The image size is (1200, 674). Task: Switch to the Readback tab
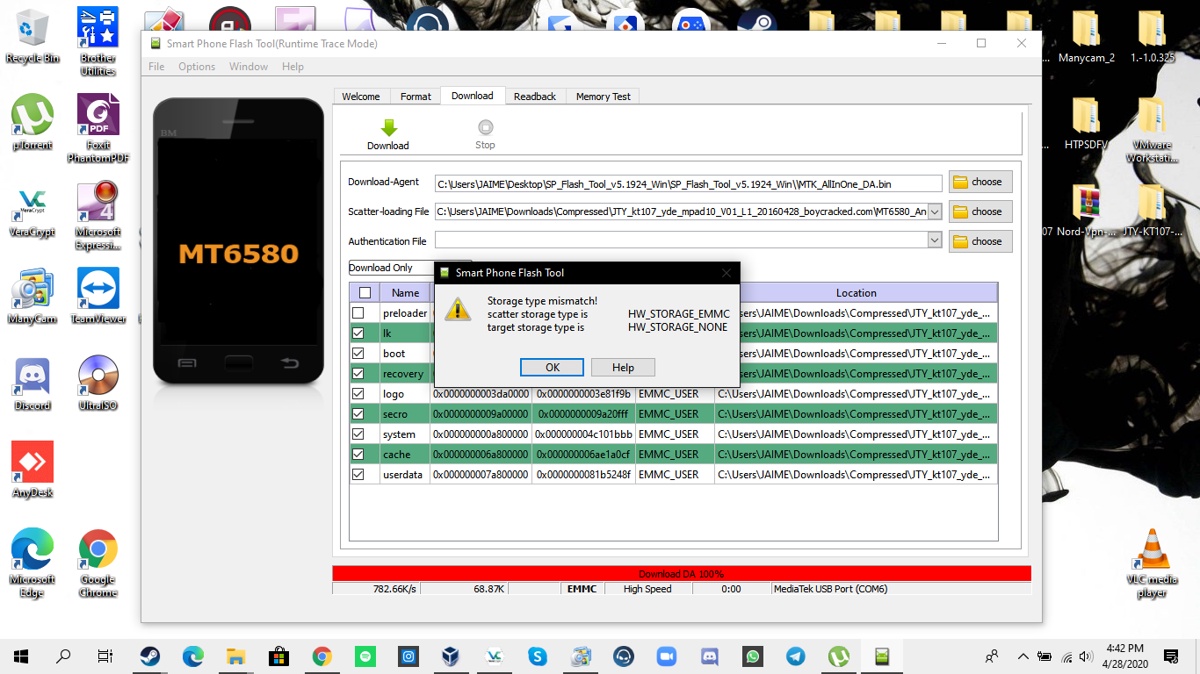click(535, 97)
